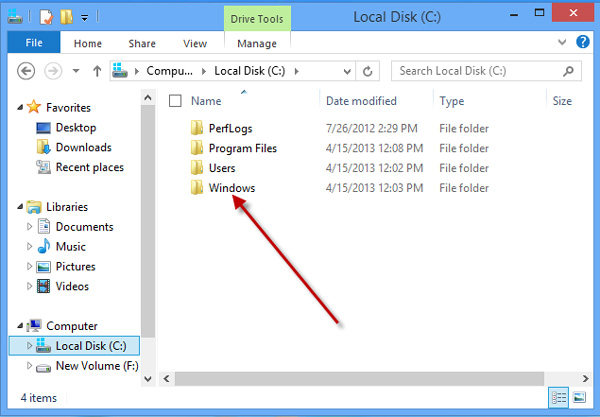
Task: Open the address bar history dropdown
Action: pos(347,72)
